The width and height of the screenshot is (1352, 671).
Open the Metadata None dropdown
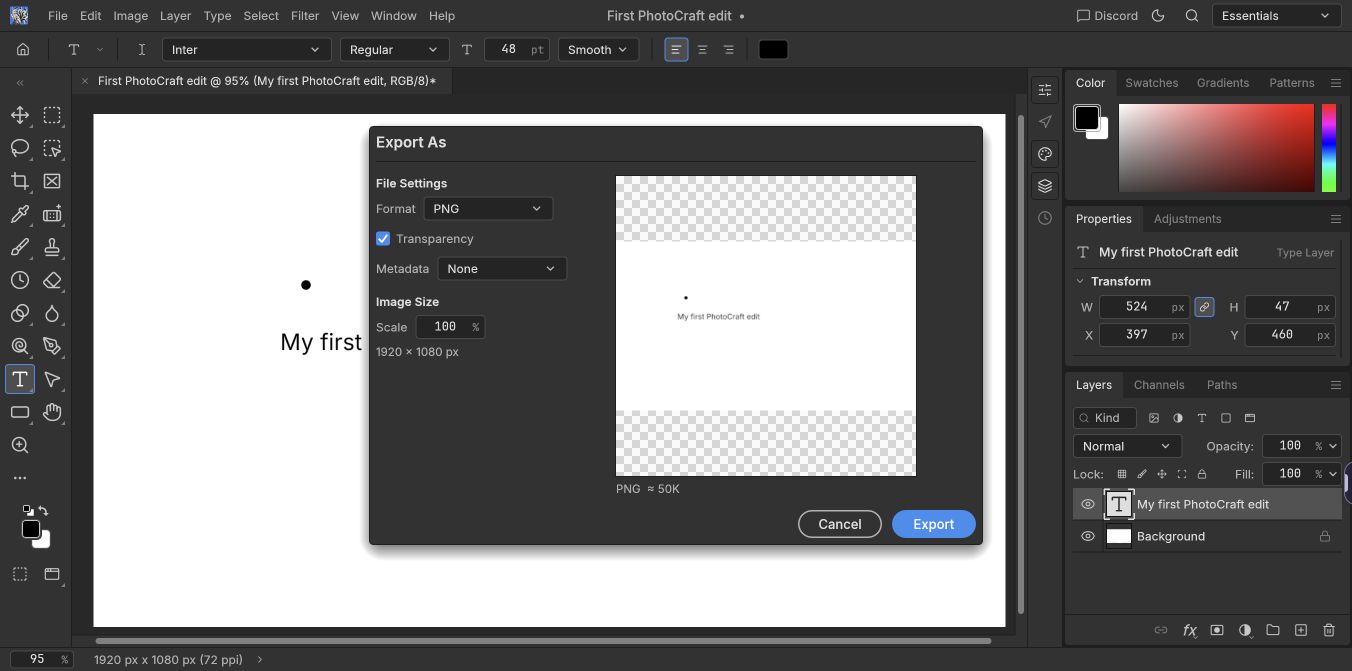(x=502, y=269)
